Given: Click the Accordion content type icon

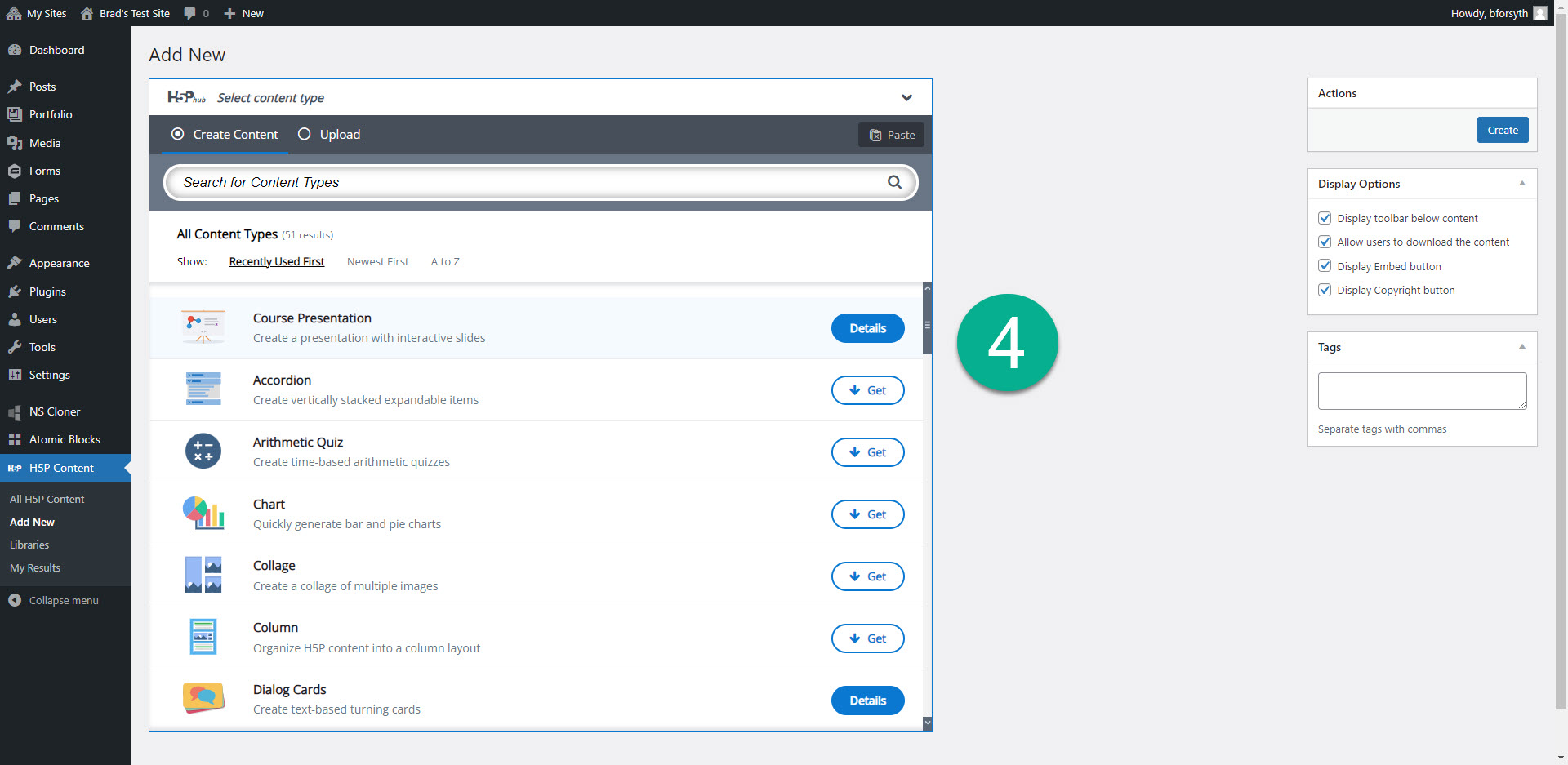Looking at the screenshot, I should (x=203, y=389).
